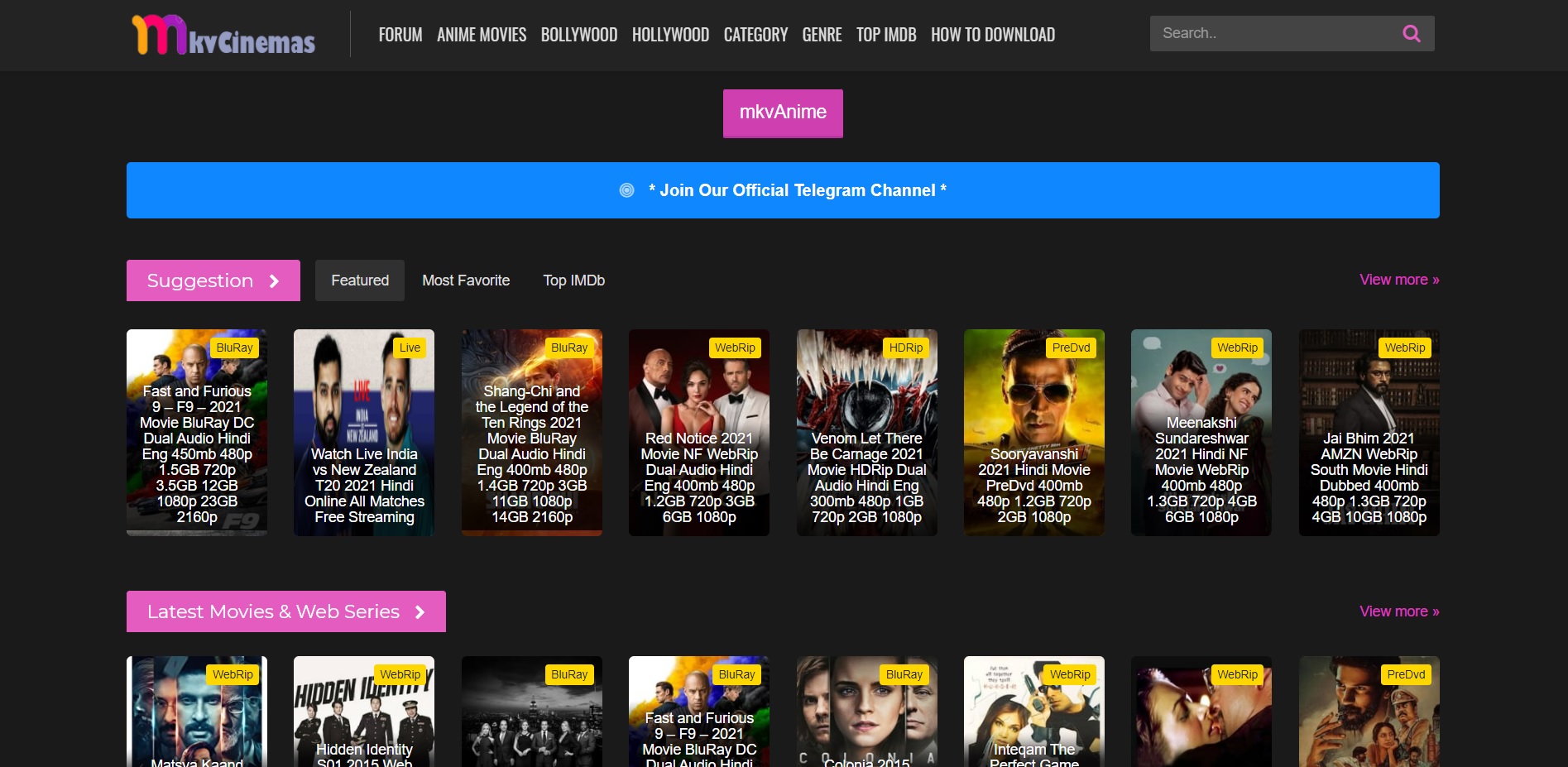The height and width of the screenshot is (767, 1568).
Task: Open Matsya Kaand latest card
Action: (197, 712)
